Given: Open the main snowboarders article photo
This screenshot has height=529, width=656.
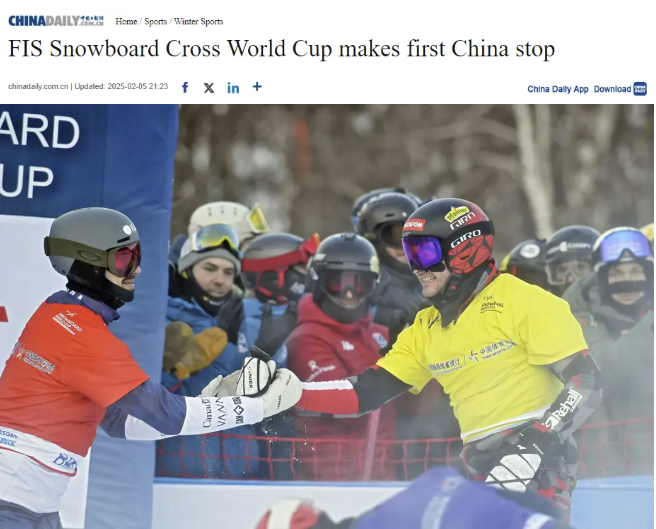Looking at the screenshot, I should (327, 316).
